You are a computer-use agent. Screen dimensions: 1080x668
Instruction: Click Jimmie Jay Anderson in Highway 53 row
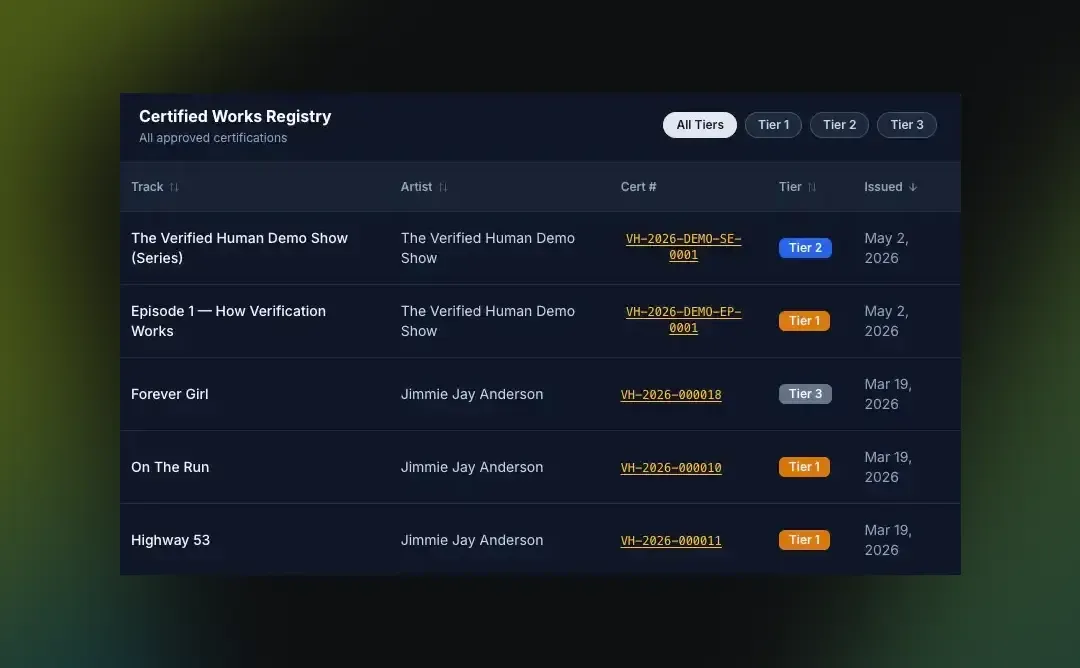(472, 540)
